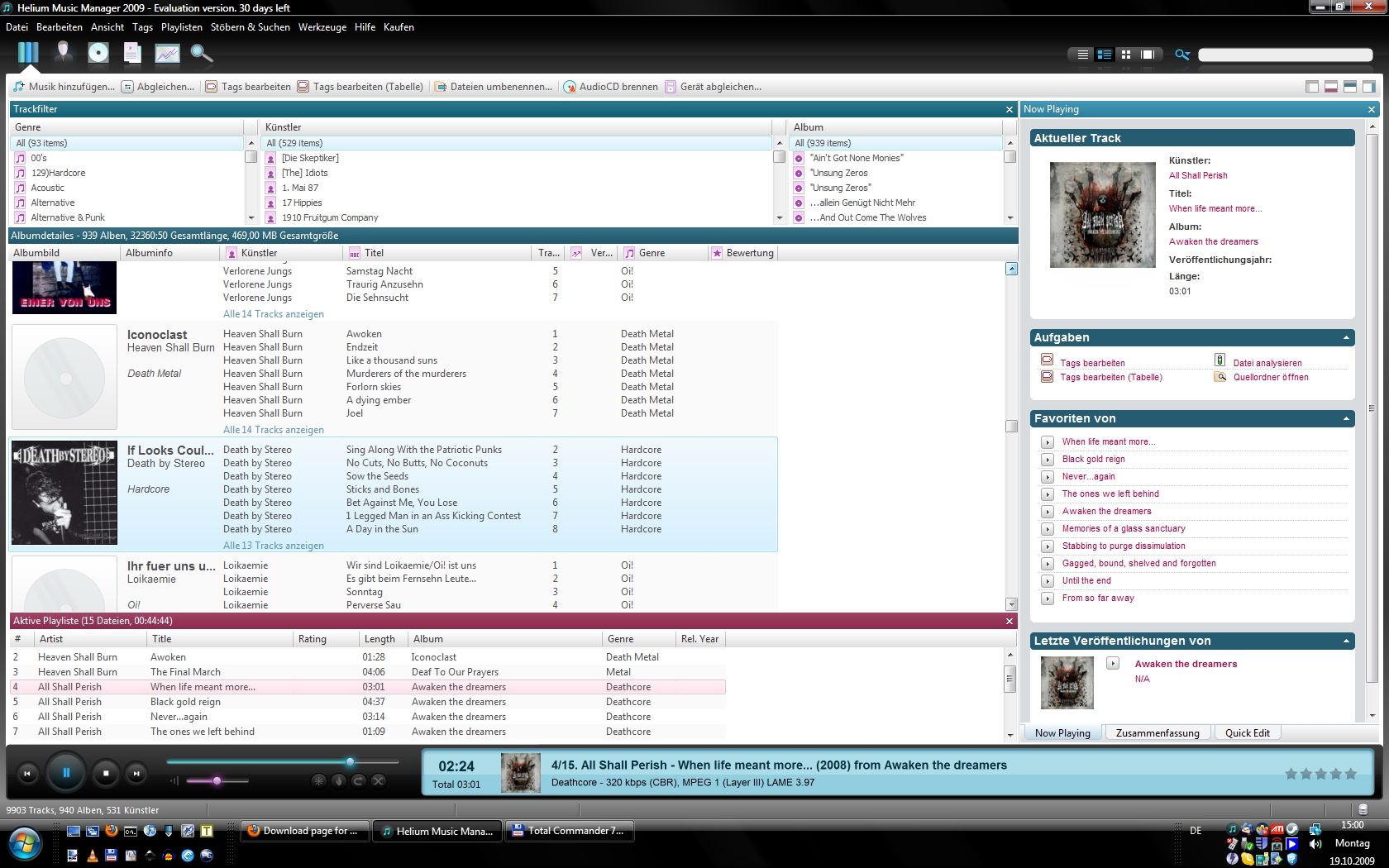Add music with Musik hinzufügen
1389x868 pixels.
tap(64, 87)
